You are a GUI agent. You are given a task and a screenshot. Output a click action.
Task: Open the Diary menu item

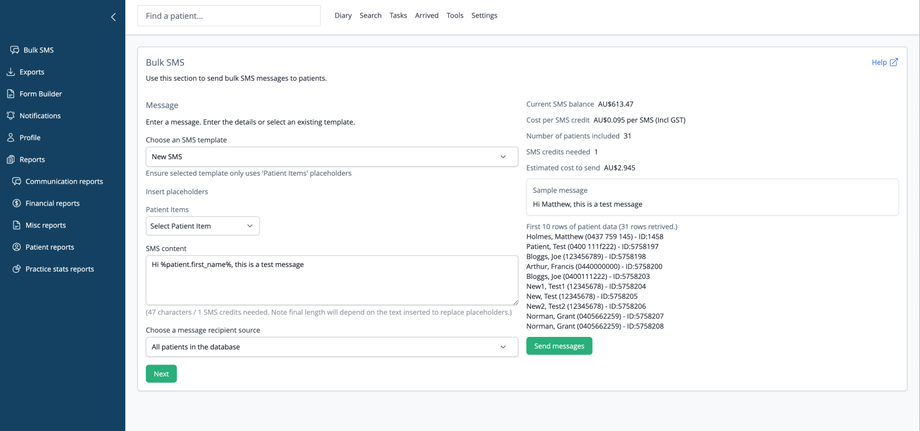(343, 16)
